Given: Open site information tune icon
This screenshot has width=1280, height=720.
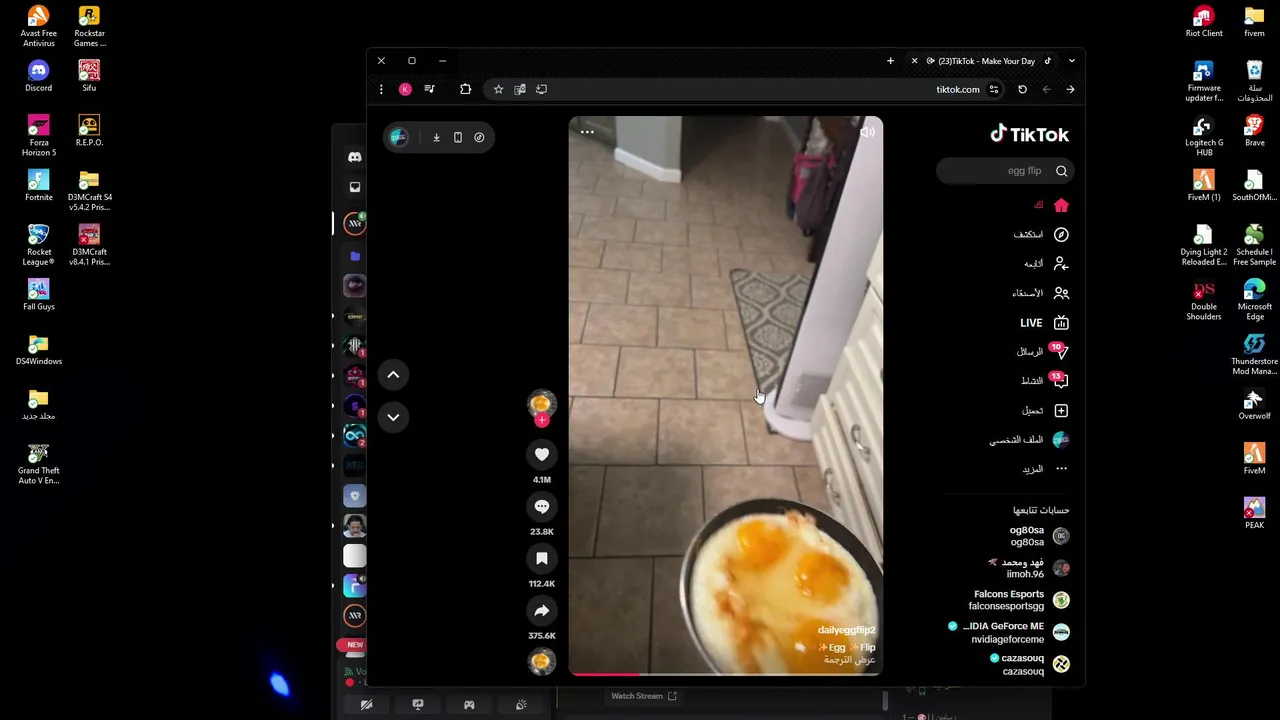Looking at the screenshot, I should coord(994,89).
